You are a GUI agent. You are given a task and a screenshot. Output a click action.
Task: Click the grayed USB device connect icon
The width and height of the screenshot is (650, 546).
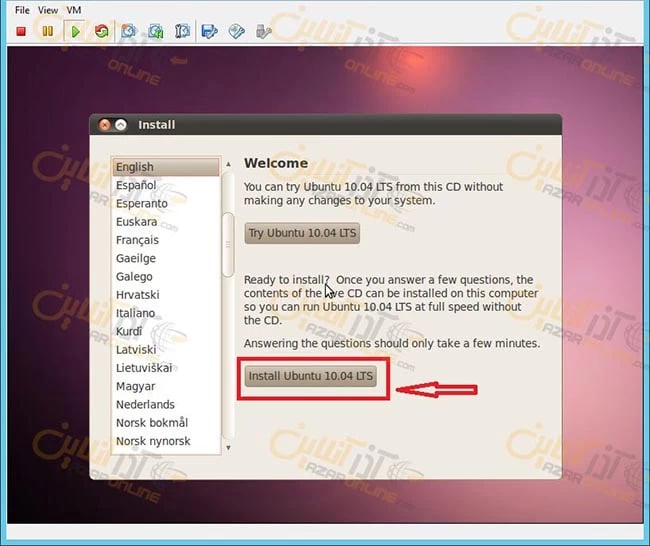pos(263,32)
